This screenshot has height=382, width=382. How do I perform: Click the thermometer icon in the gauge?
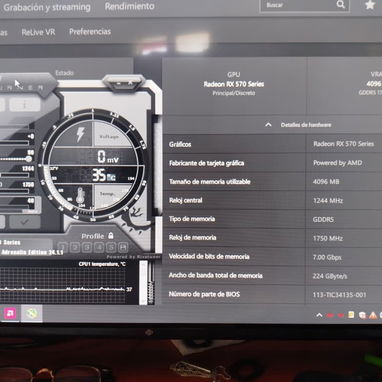click(x=80, y=196)
